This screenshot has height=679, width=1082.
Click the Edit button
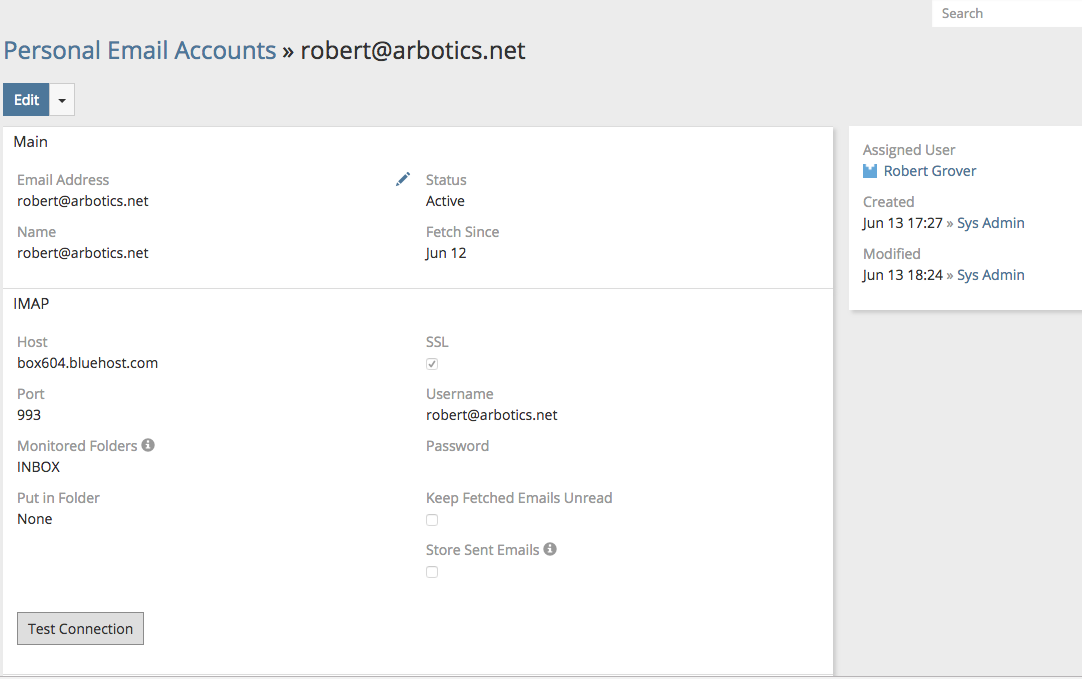click(x=26, y=100)
